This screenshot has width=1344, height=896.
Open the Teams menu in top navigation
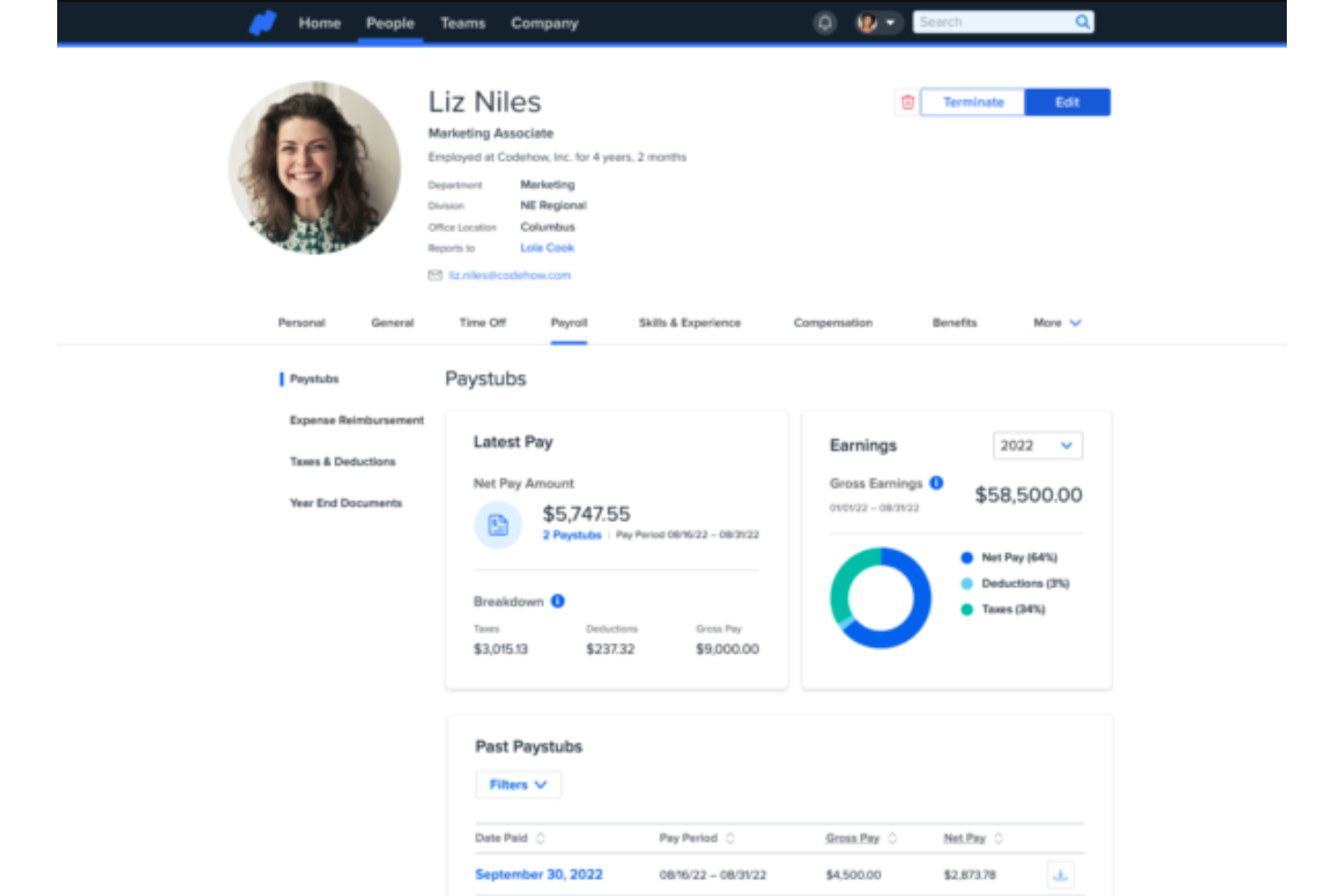pos(462,24)
